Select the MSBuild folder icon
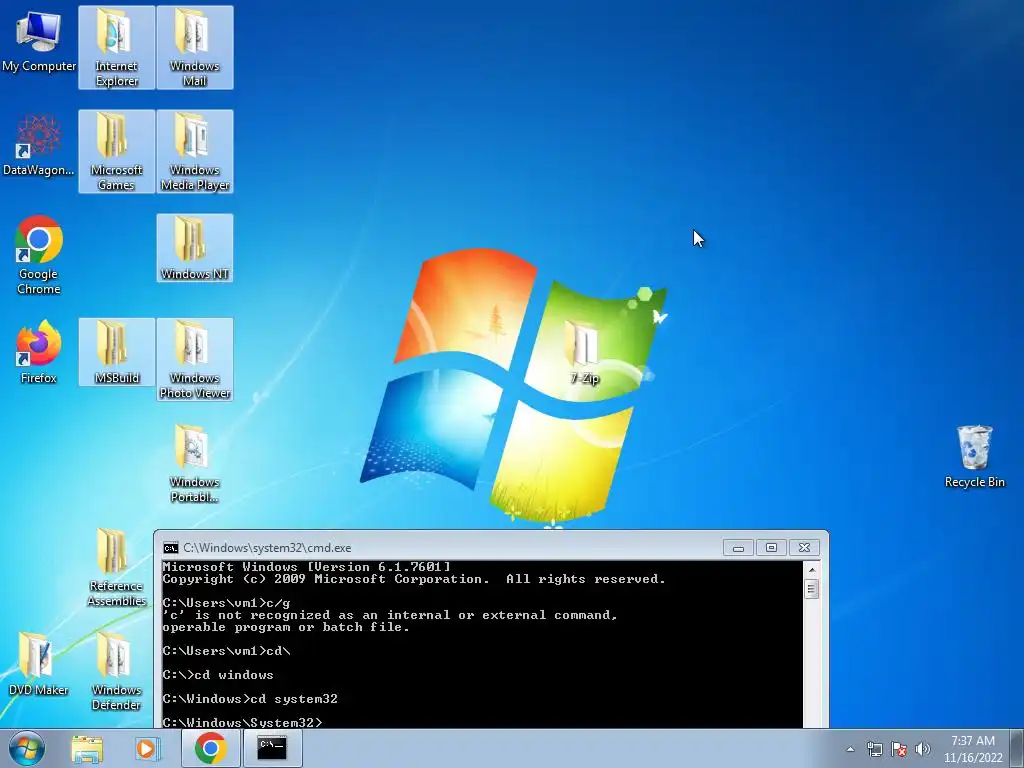 click(116, 351)
